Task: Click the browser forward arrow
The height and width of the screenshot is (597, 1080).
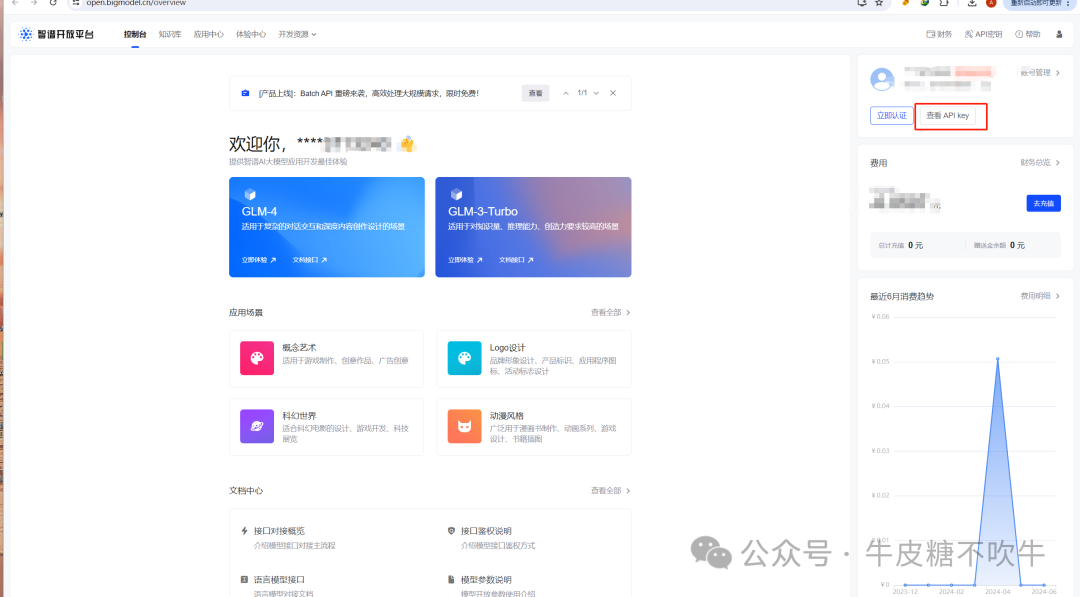Action: tap(34, 3)
